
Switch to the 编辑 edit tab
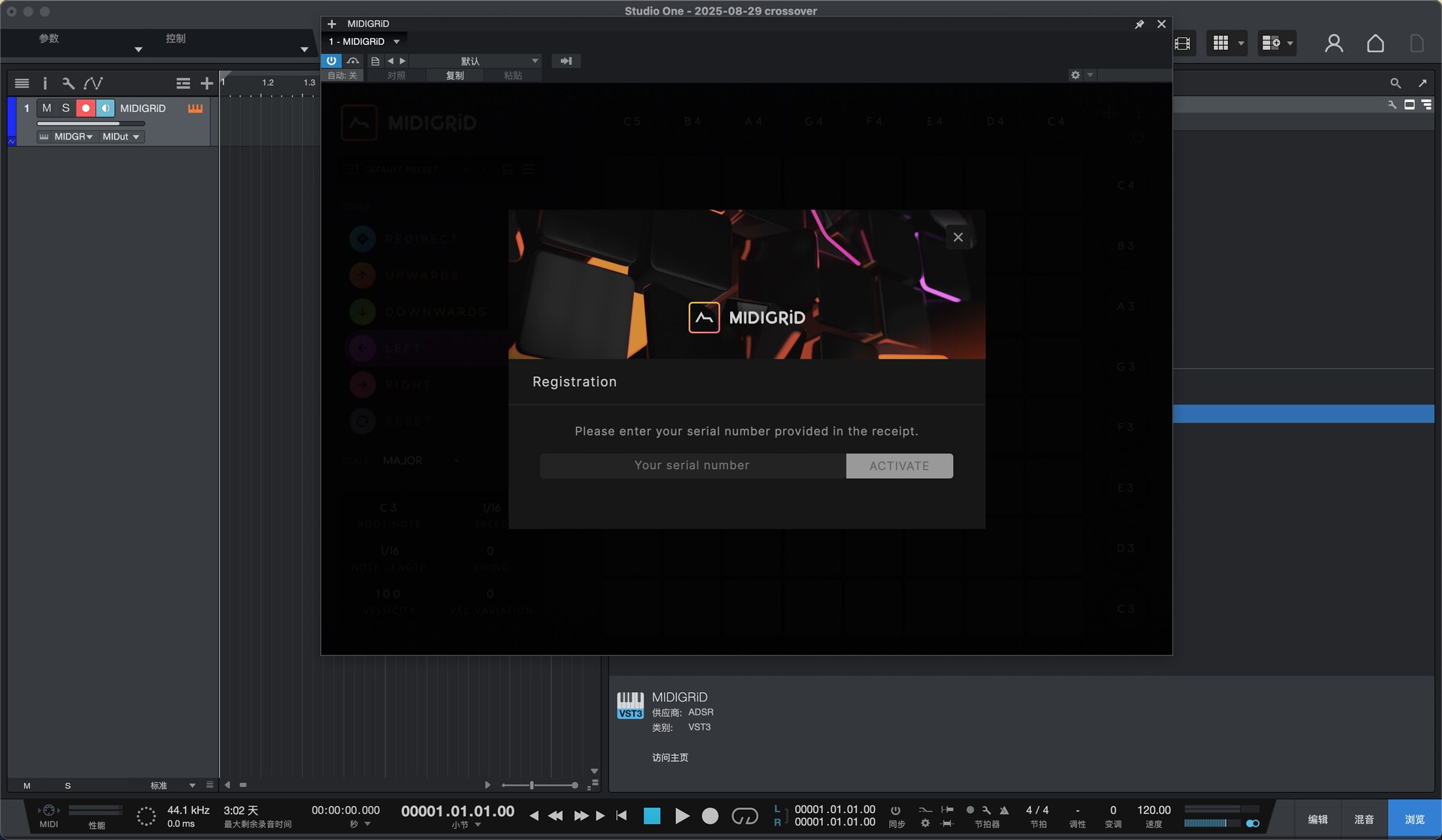pos(1317,820)
